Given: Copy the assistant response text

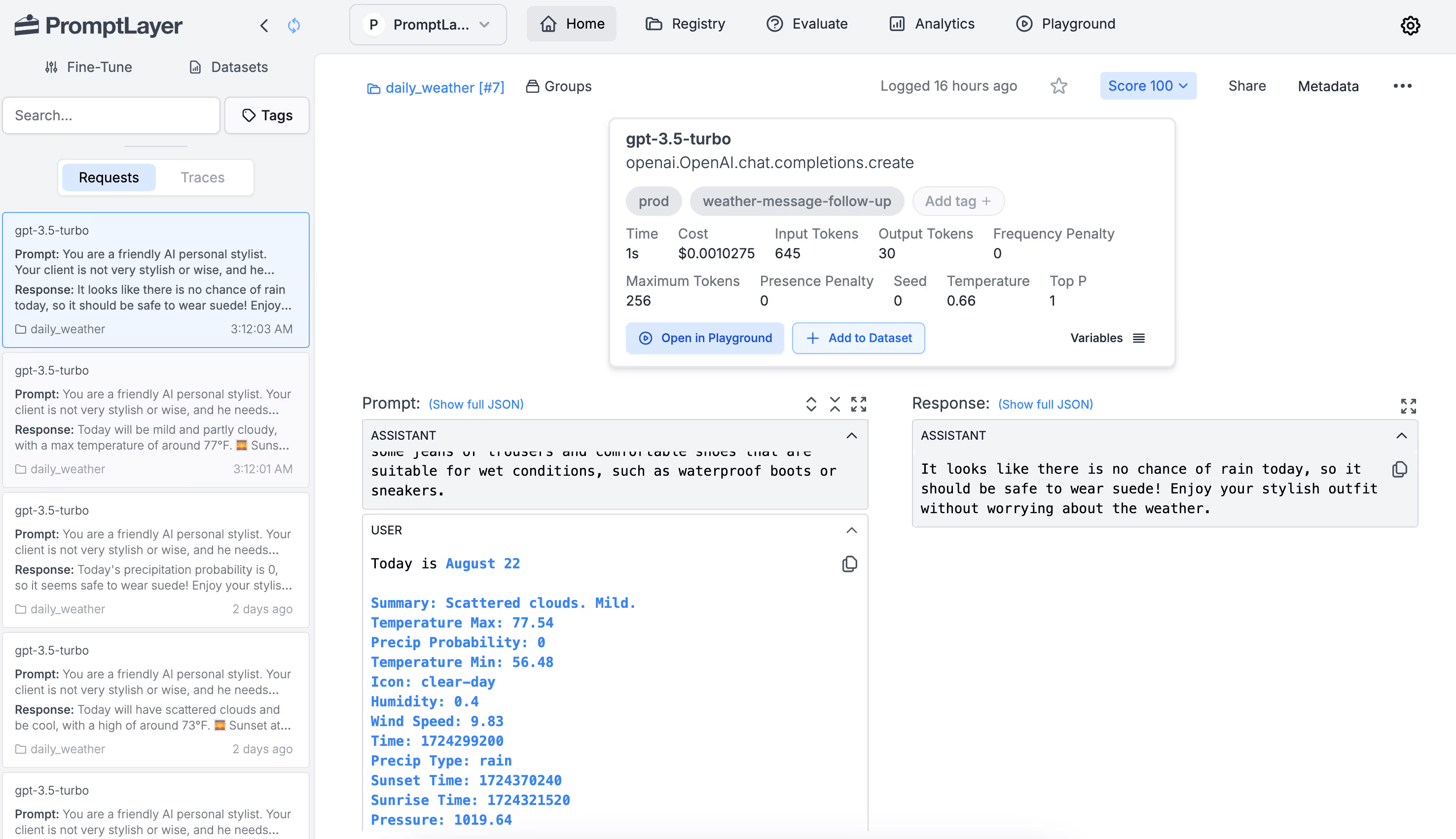Looking at the screenshot, I should point(1399,470).
